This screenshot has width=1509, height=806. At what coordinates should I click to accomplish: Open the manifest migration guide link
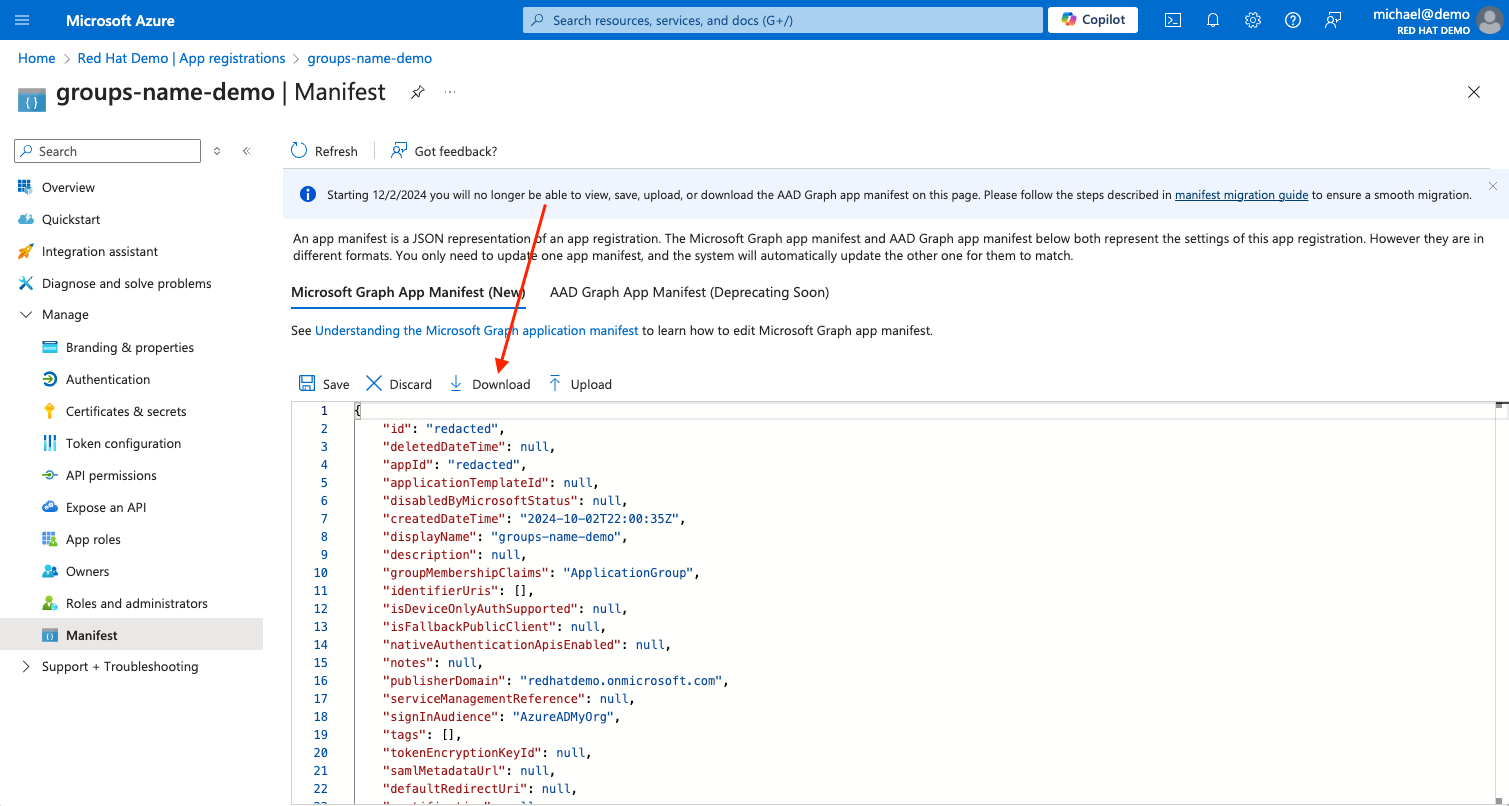(1241, 194)
